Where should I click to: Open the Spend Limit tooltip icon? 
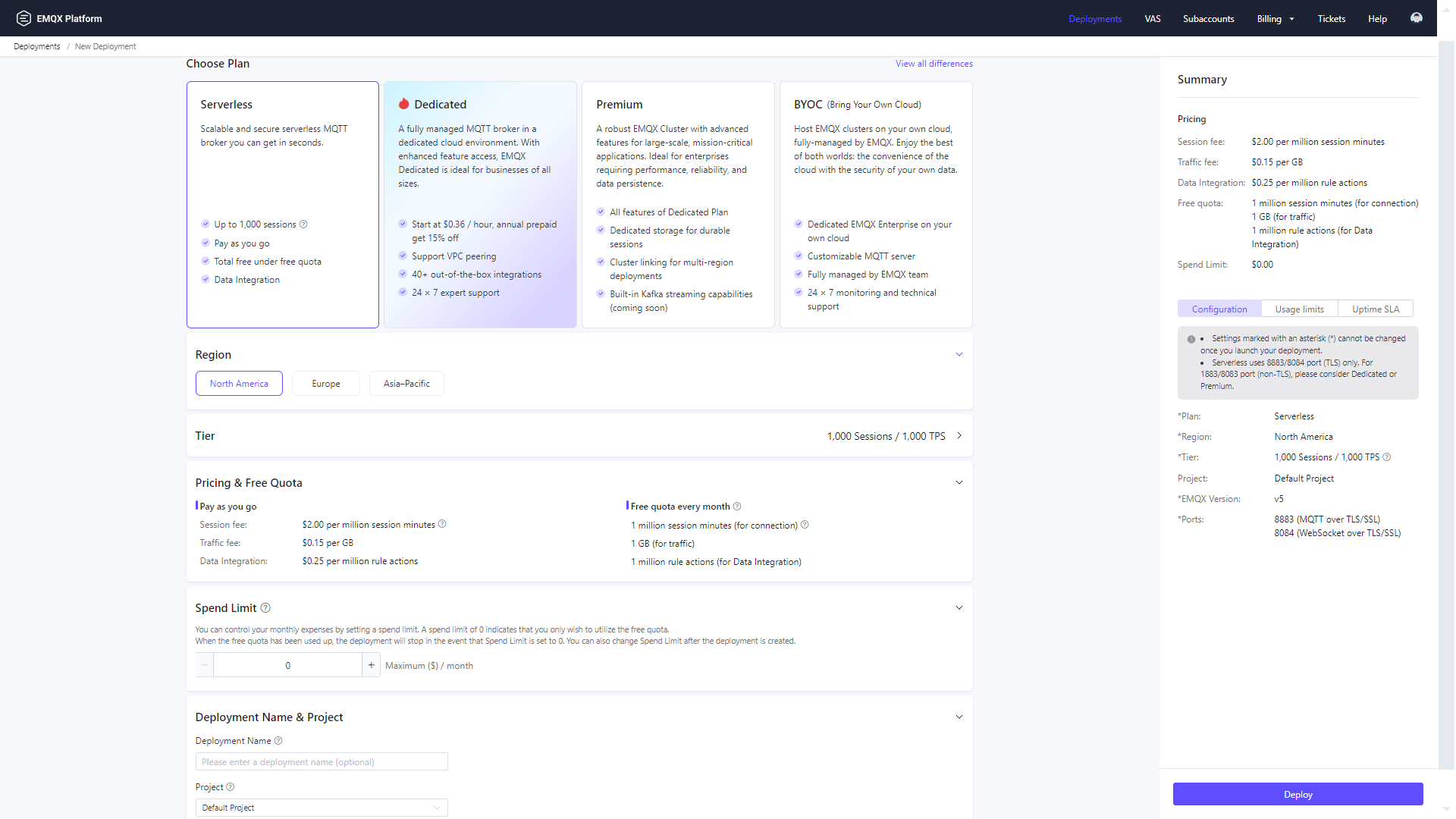(265, 607)
